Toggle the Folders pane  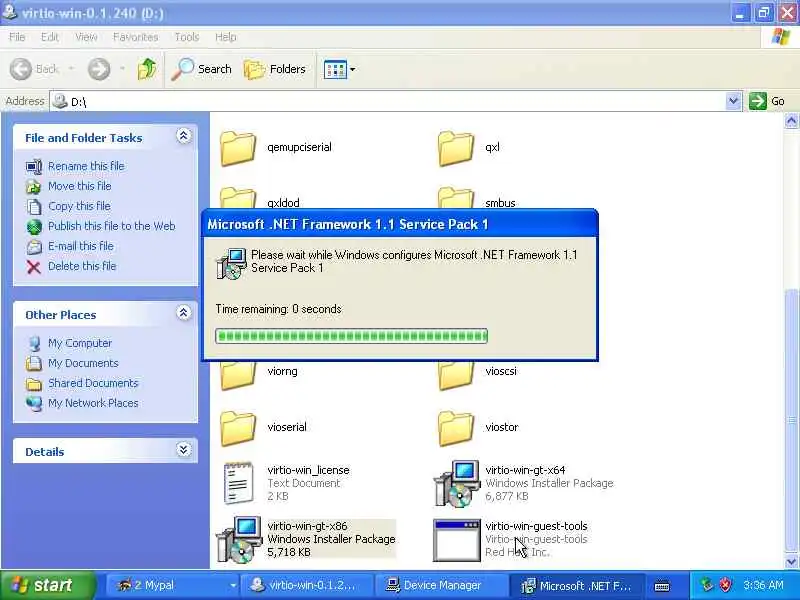274,69
